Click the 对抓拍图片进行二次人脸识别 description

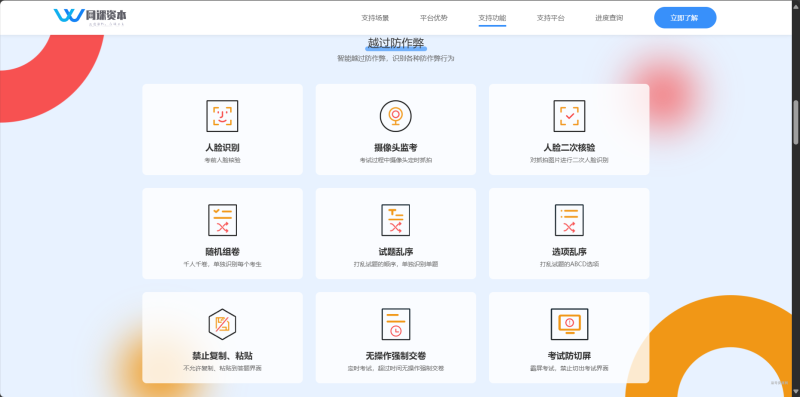click(569, 160)
